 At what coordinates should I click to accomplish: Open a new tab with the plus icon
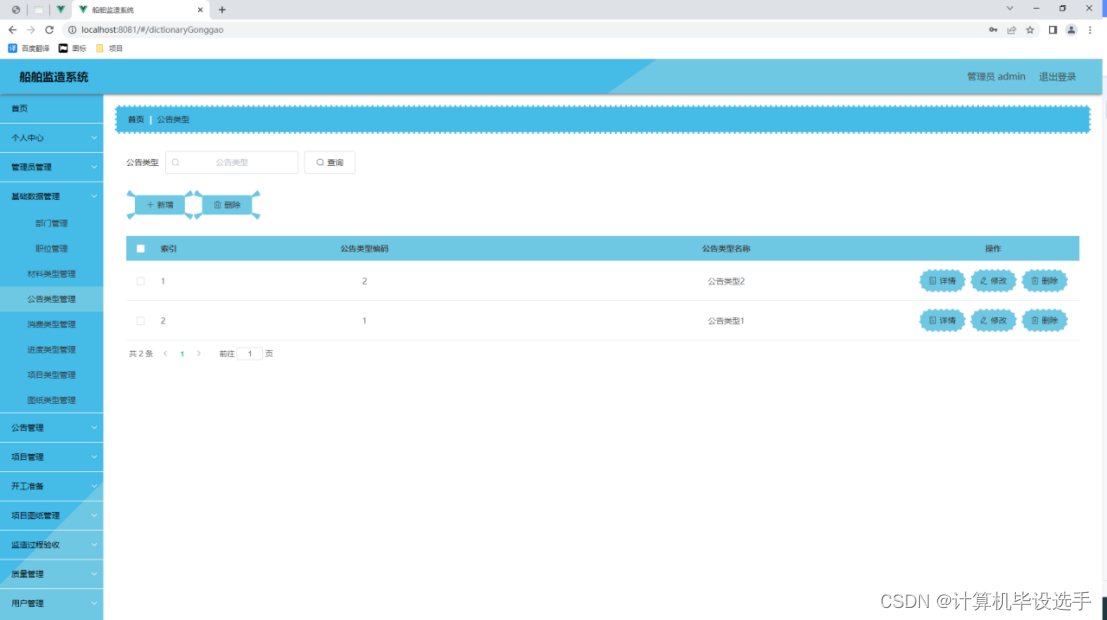pyautogui.click(x=222, y=10)
